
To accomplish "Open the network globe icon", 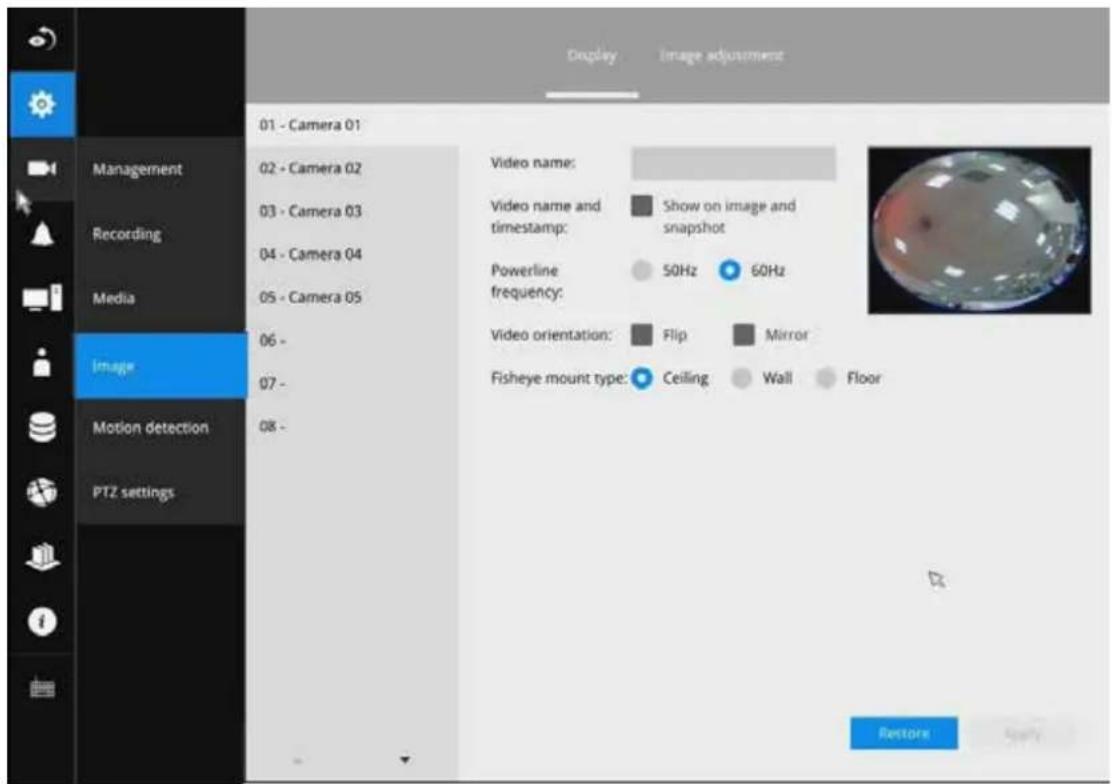I will coord(42,492).
